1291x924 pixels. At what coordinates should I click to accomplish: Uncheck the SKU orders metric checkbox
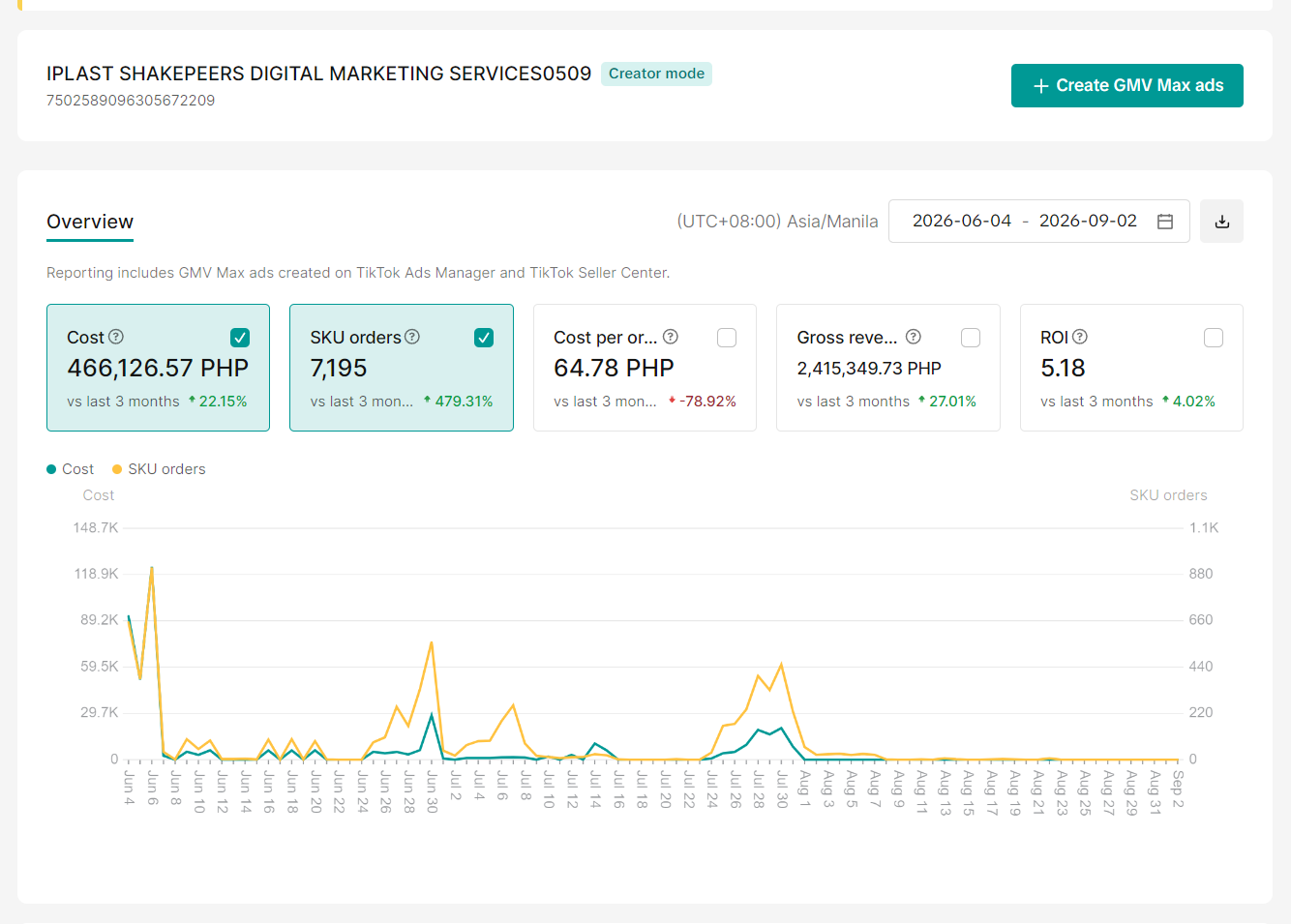click(x=484, y=338)
